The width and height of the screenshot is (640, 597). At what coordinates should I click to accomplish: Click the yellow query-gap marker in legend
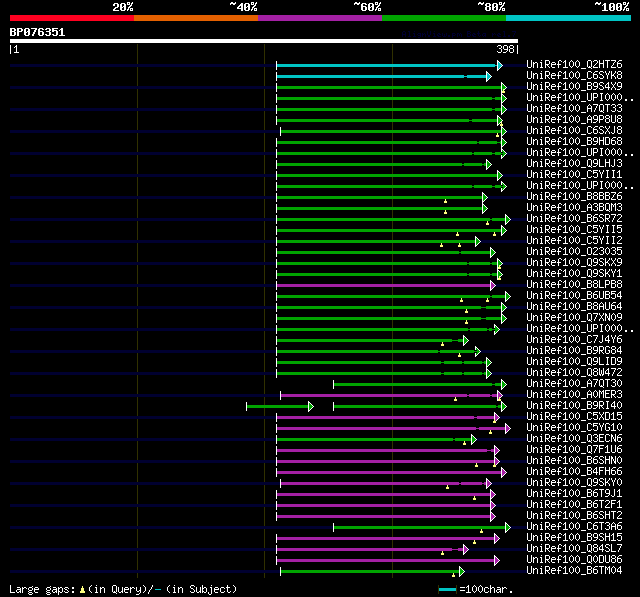(82, 590)
